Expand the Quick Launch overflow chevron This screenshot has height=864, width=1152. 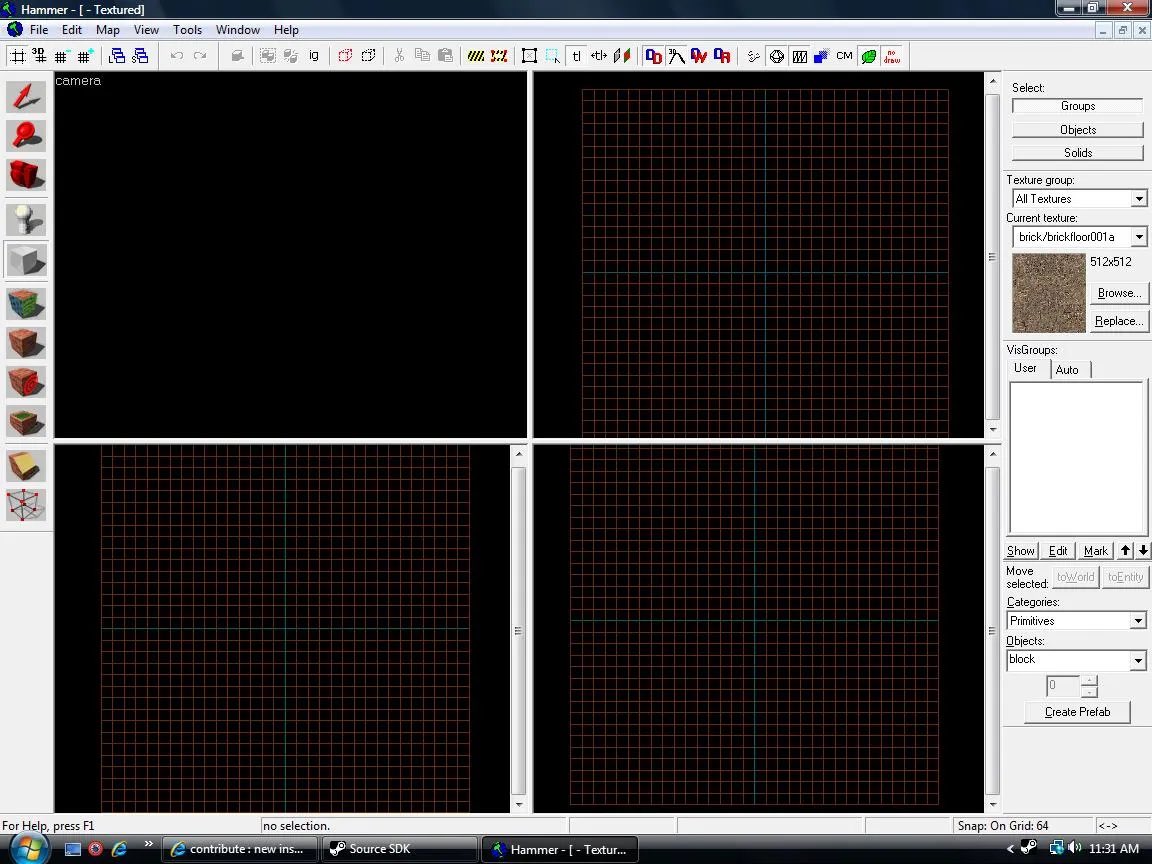(148, 843)
